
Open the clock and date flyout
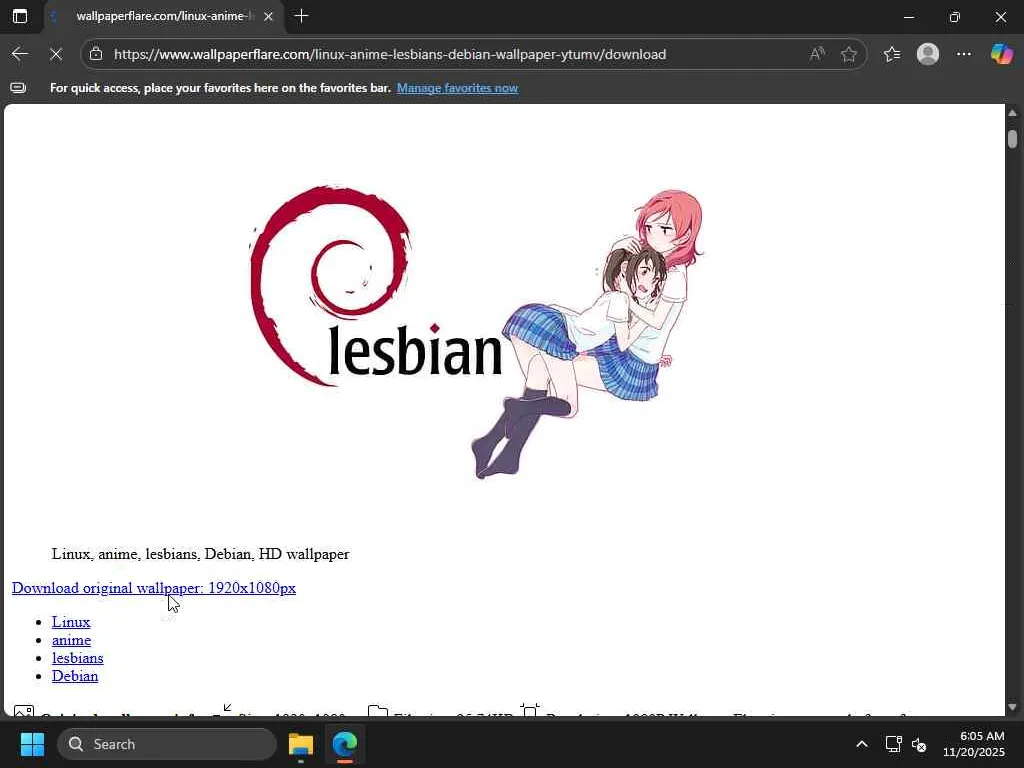click(973, 744)
